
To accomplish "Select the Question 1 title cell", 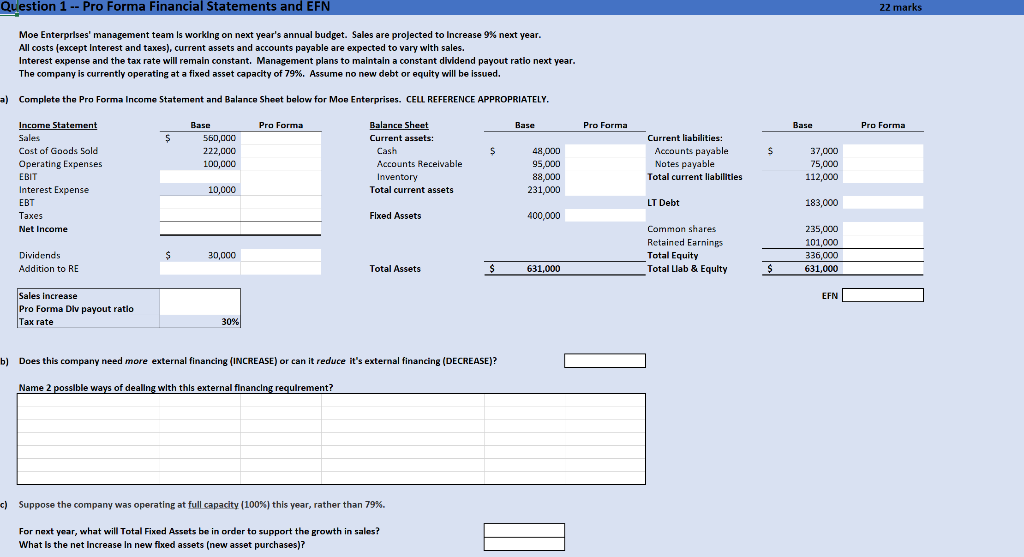I will click(x=165, y=7).
